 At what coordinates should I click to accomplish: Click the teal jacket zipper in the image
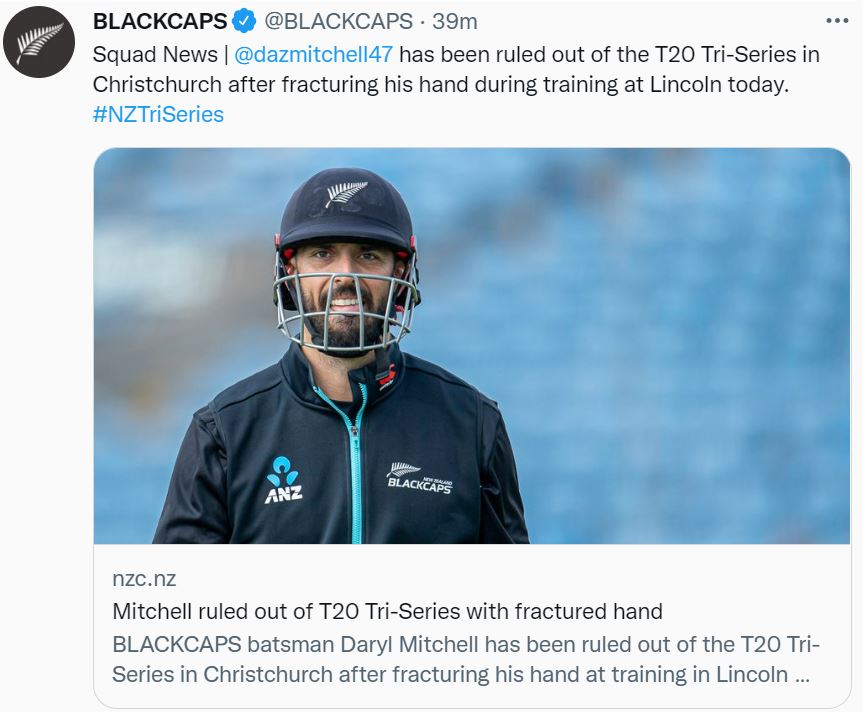pyautogui.click(x=352, y=462)
